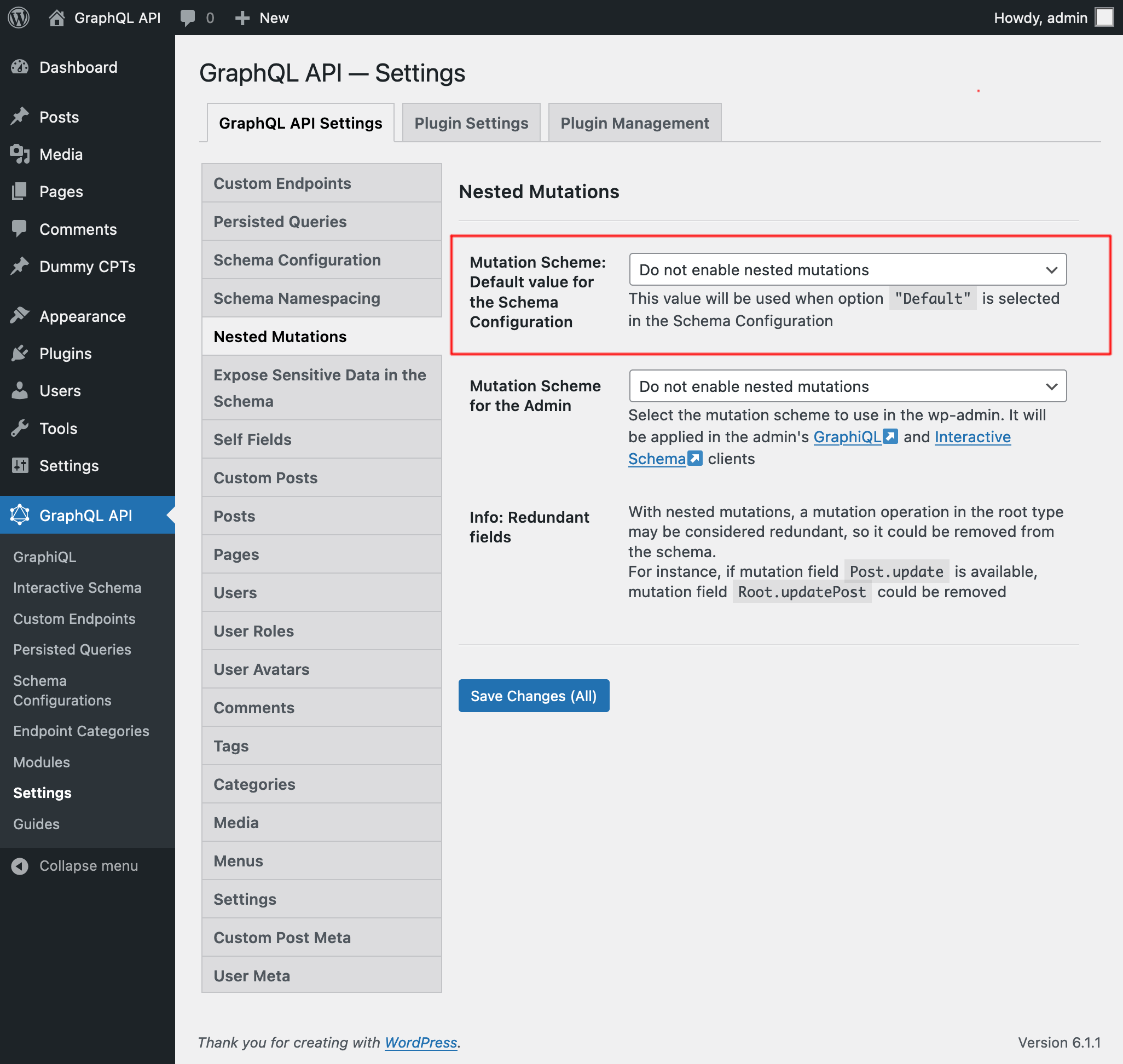The width and height of the screenshot is (1123, 1064).
Task: Click the Dashboard gauge icon
Action: pyautogui.click(x=20, y=67)
